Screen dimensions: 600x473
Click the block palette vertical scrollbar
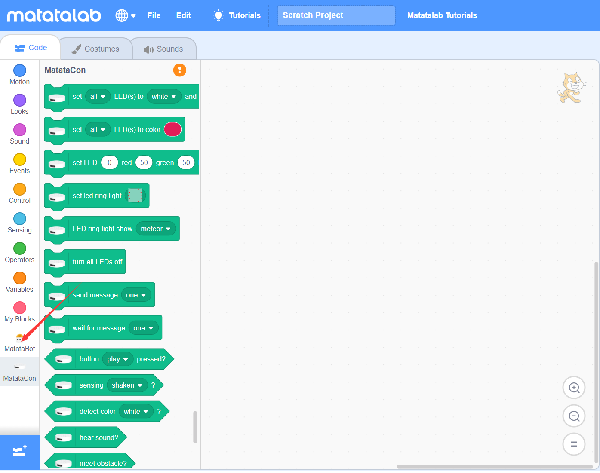coord(195,427)
